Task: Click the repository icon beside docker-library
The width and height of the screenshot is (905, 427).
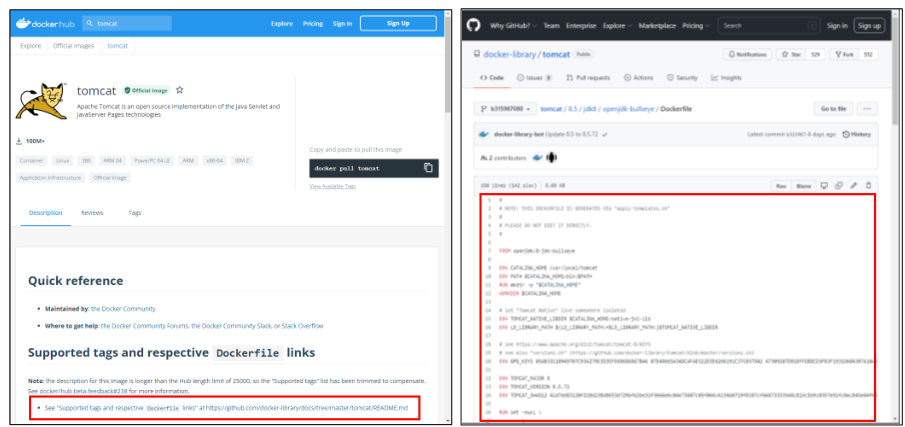Action: (x=477, y=54)
